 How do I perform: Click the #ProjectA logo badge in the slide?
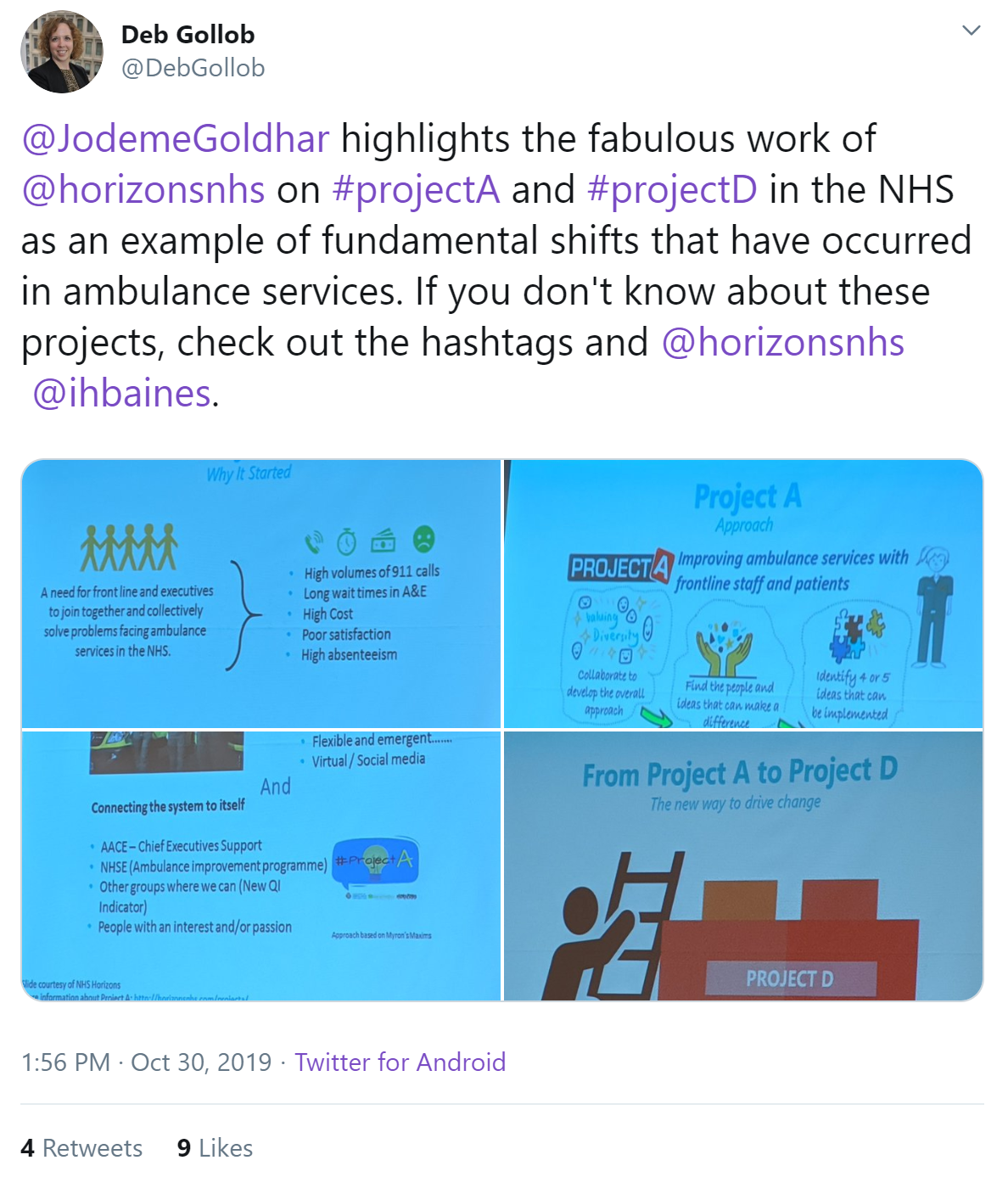pos(375,860)
